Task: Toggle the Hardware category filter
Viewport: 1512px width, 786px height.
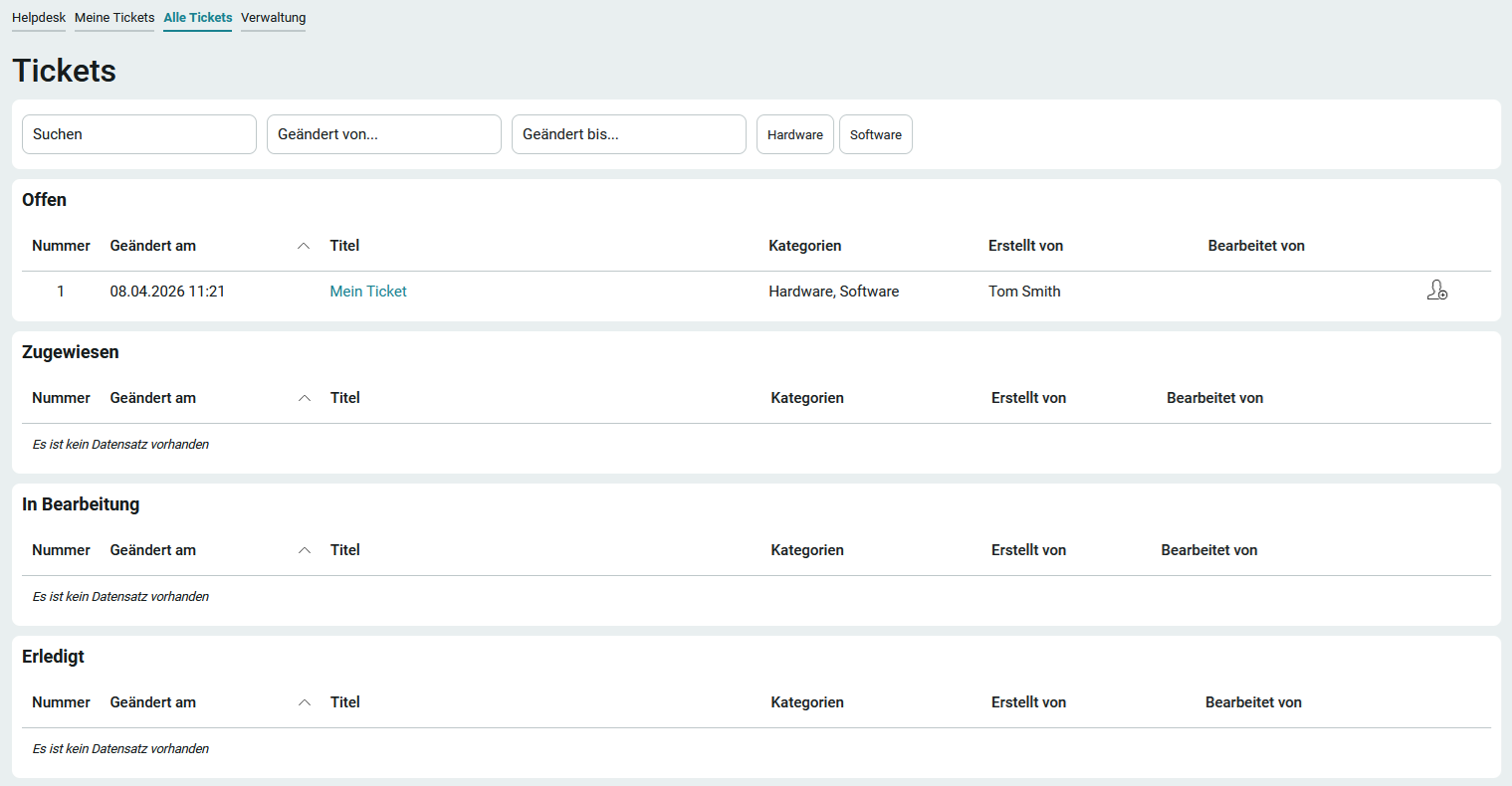Action: click(x=795, y=134)
